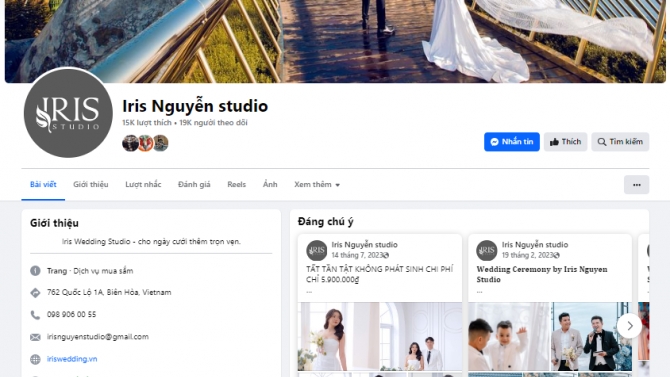
Task: Open the 19 tháng 2, 2023 post date
Action: click(527, 255)
